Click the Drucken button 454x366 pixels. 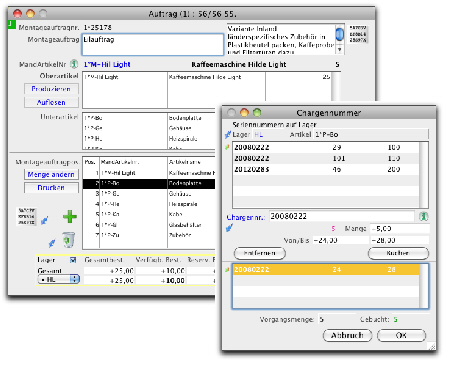tap(51, 188)
